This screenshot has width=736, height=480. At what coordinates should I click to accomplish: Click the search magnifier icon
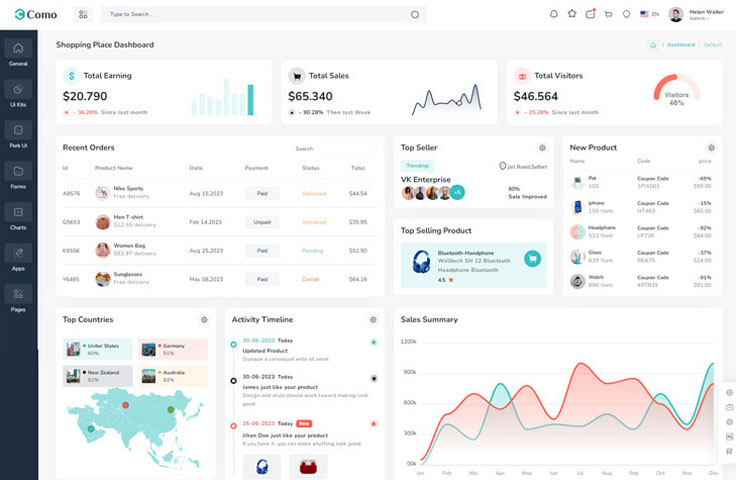[x=415, y=15]
